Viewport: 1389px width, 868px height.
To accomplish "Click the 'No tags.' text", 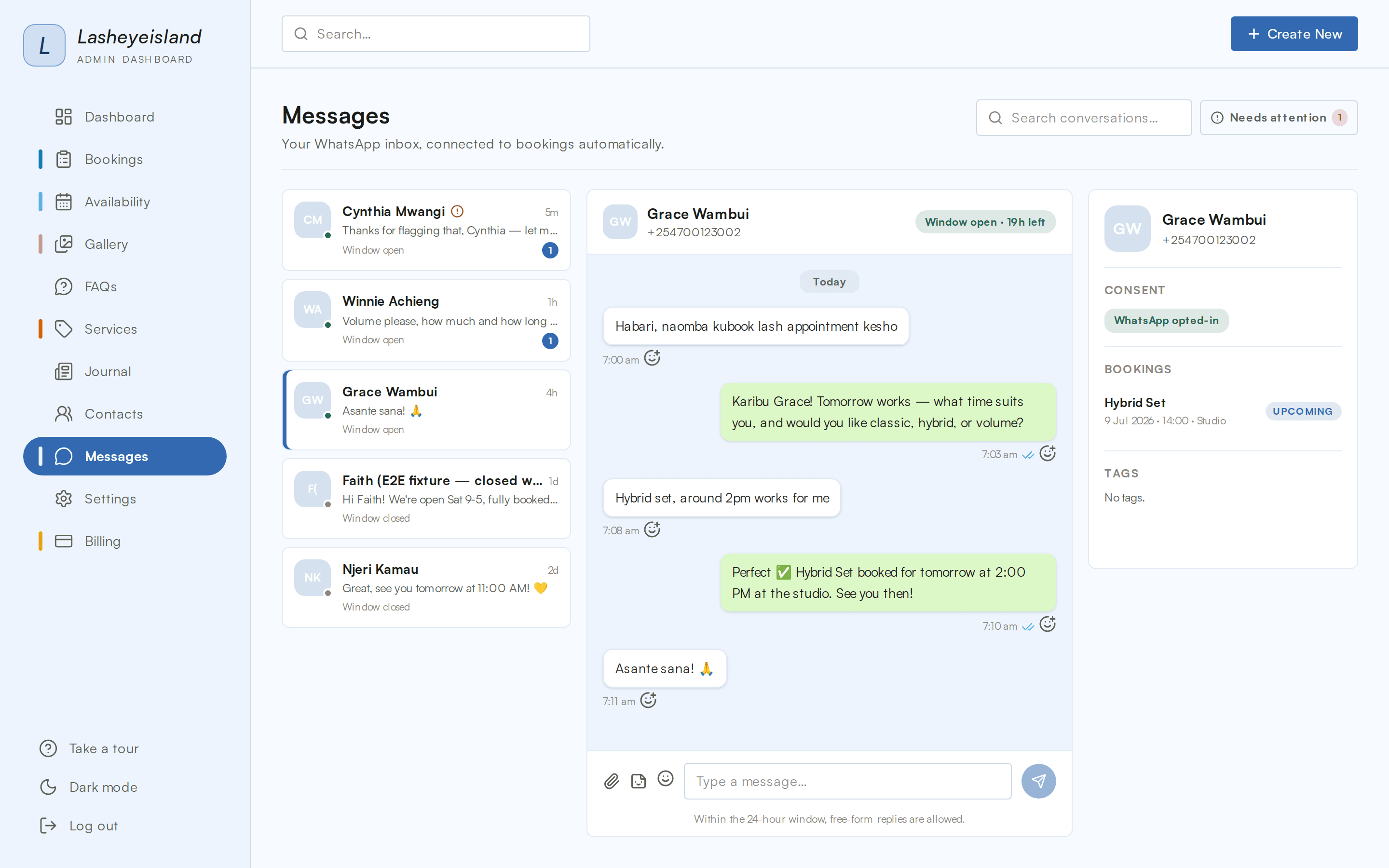I will click(x=1124, y=498).
